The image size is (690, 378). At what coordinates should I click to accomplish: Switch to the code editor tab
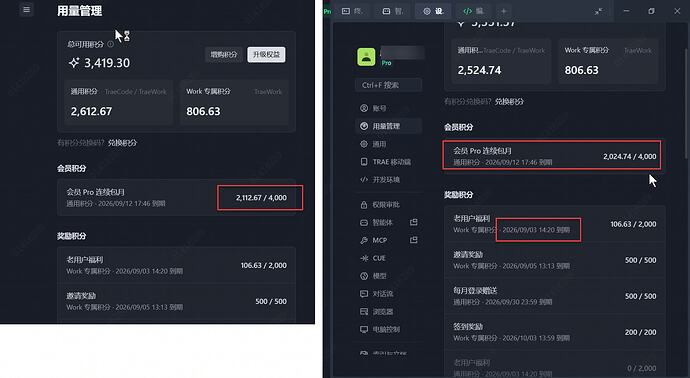(x=473, y=11)
